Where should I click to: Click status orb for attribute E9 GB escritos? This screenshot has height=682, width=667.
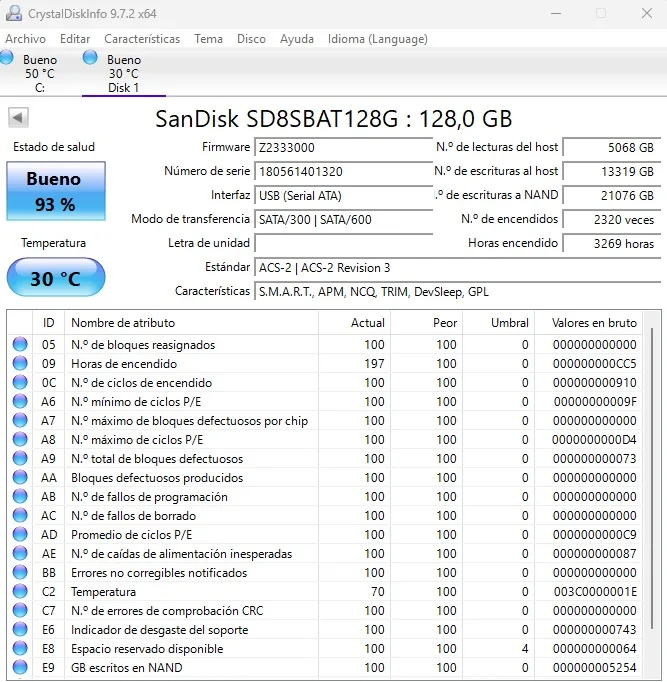pos(20,667)
